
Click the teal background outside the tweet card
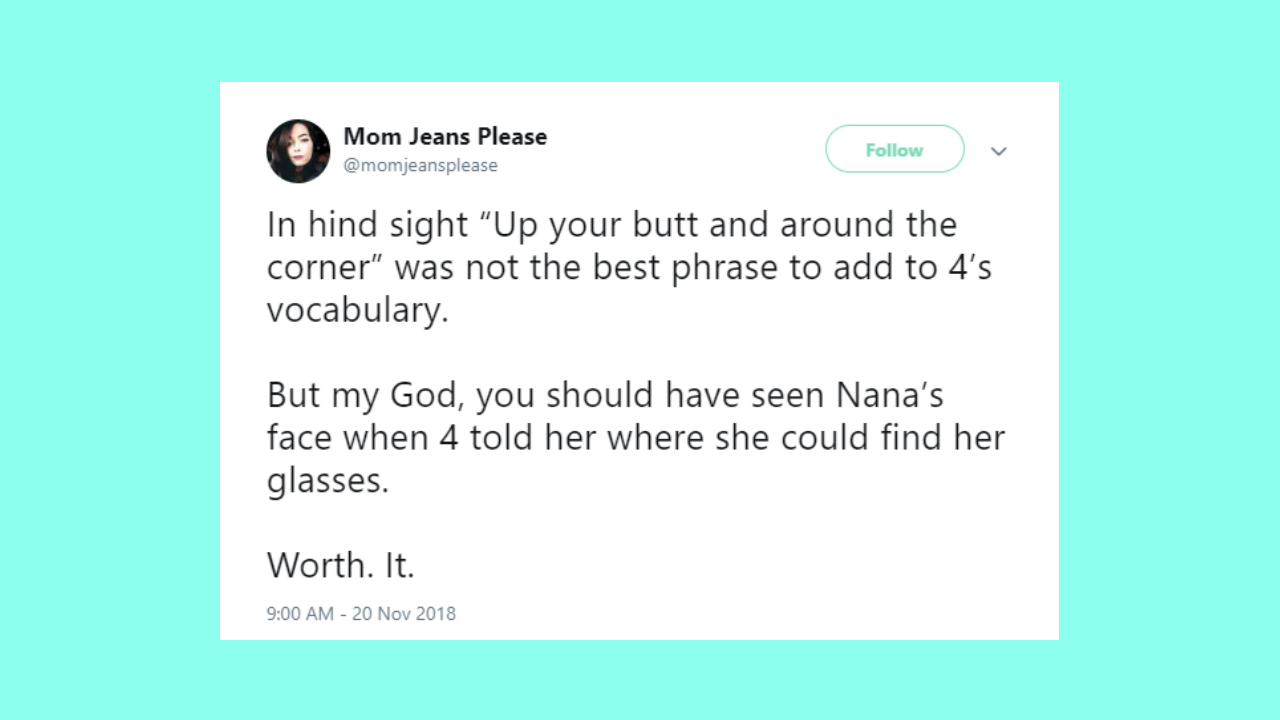110,360
